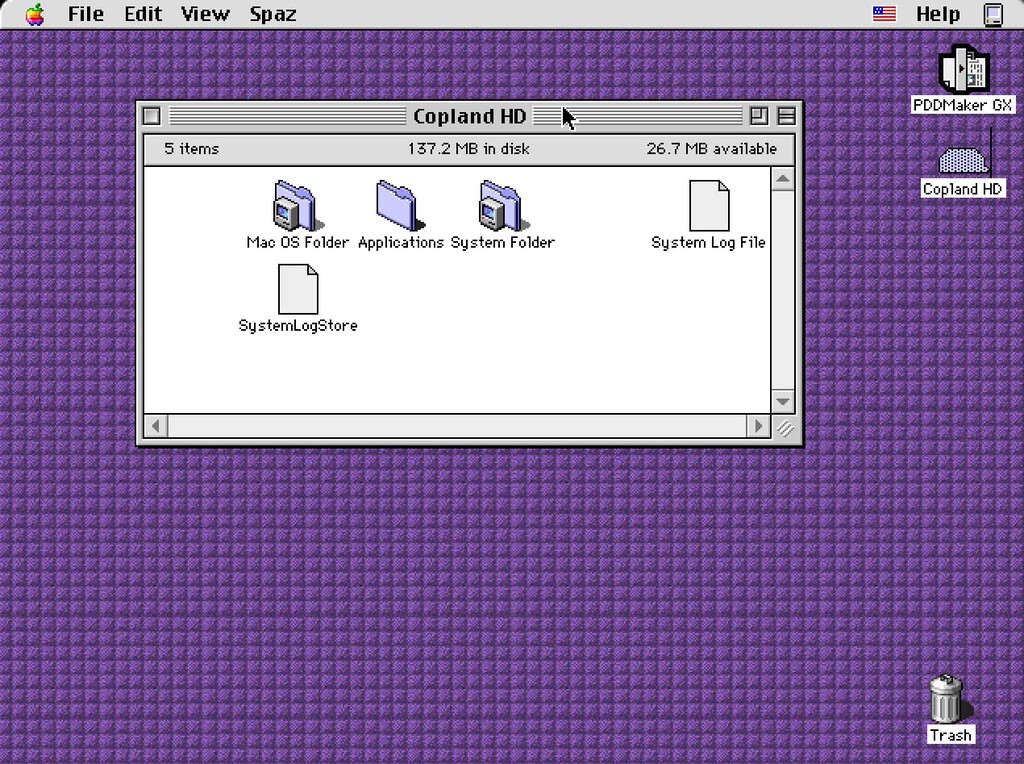Open the Apple menu
The width and height of the screenshot is (1024, 764).
point(35,14)
